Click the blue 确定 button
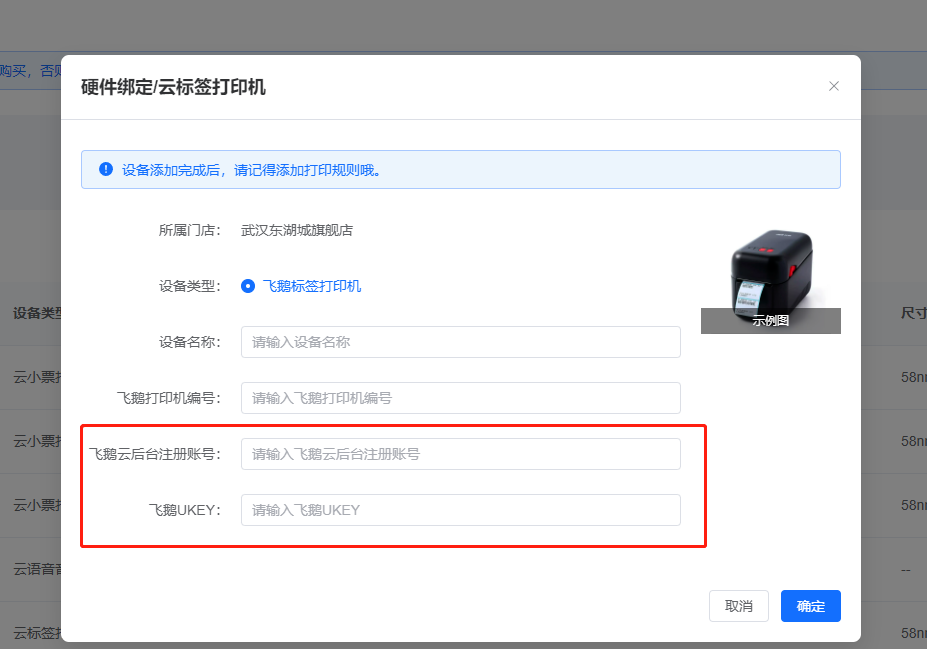This screenshot has height=649, width=927. click(x=811, y=606)
